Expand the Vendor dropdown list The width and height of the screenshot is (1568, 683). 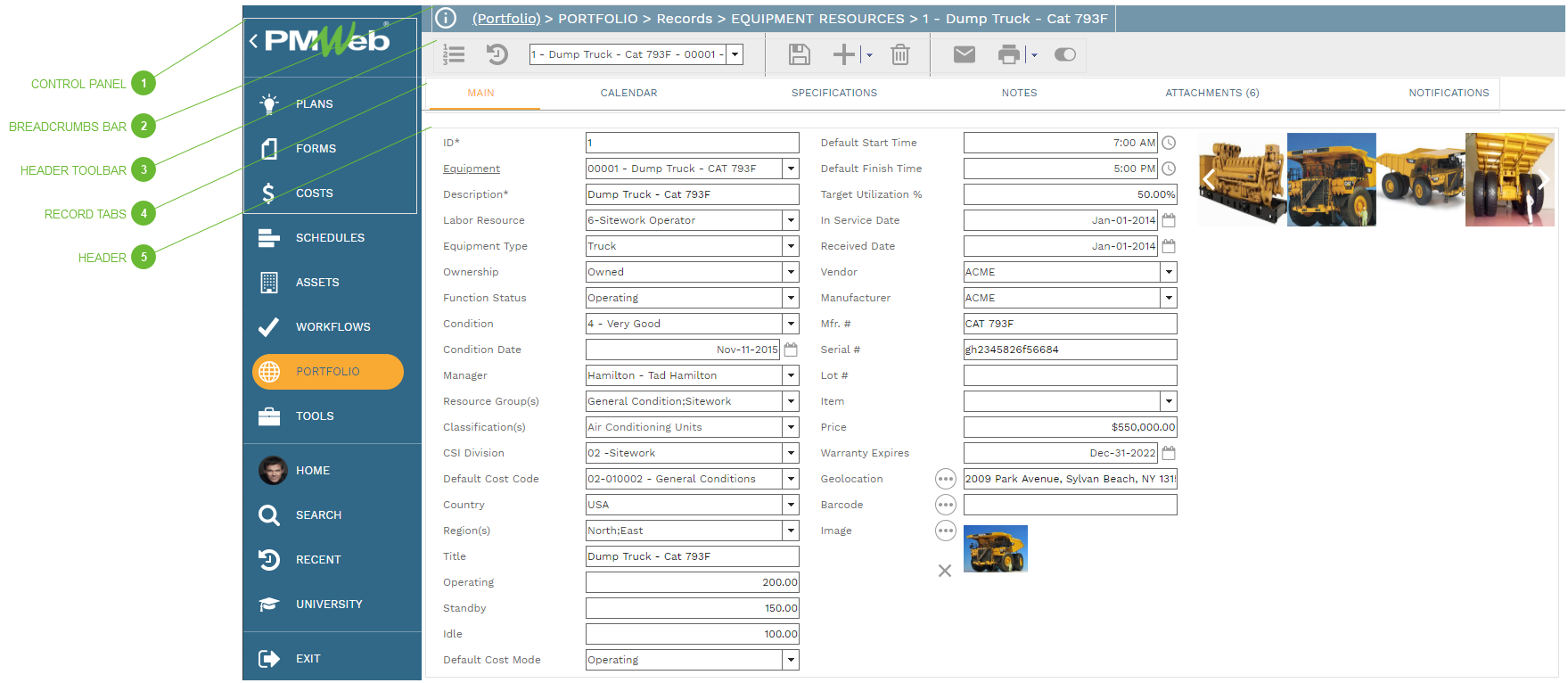1168,272
